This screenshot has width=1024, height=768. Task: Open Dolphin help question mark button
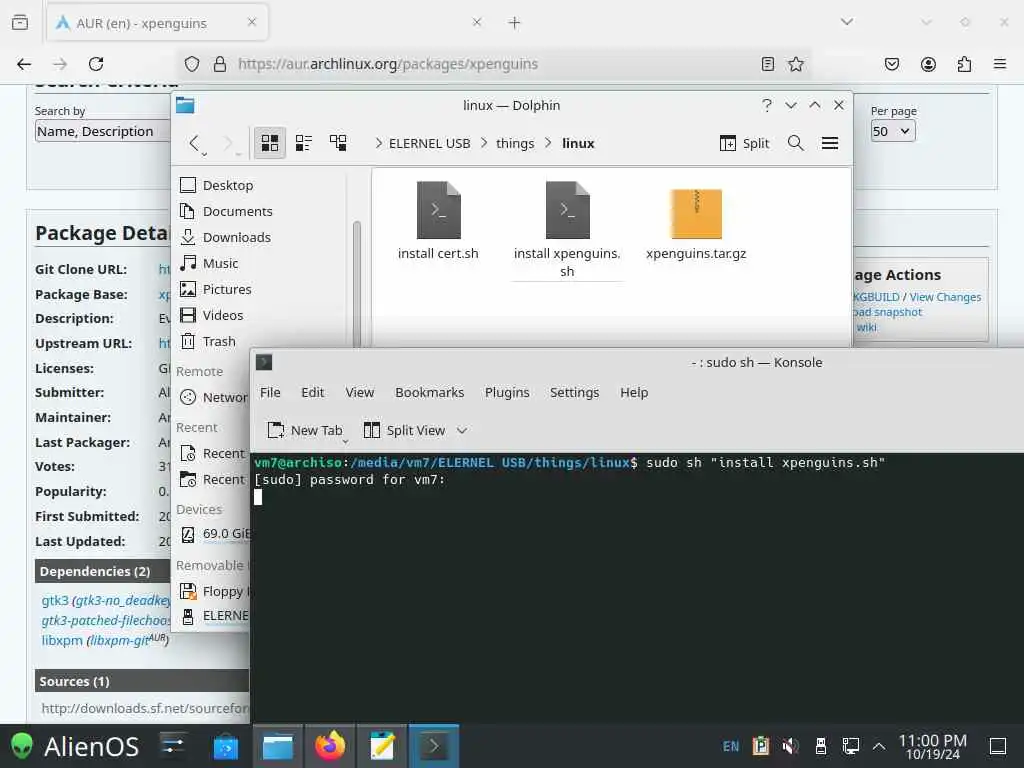pos(767,105)
